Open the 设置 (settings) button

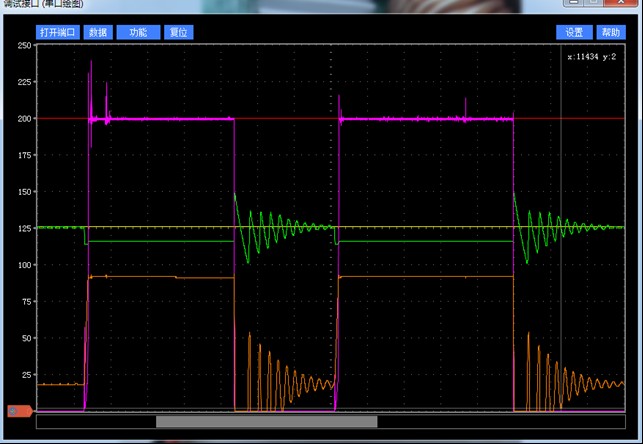(x=575, y=32)
